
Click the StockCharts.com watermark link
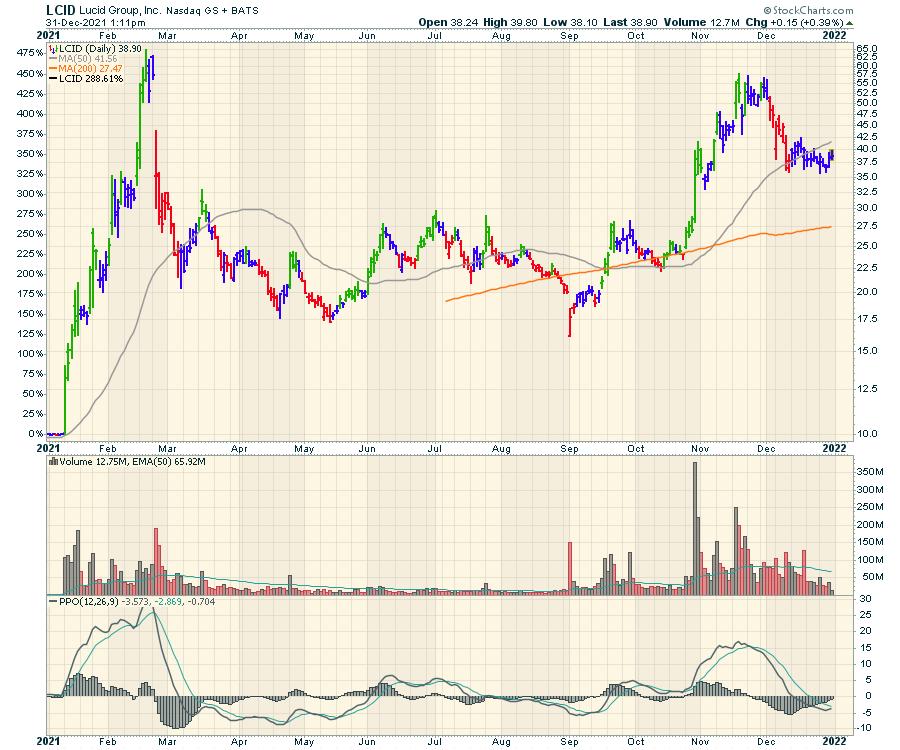(814, 9)
